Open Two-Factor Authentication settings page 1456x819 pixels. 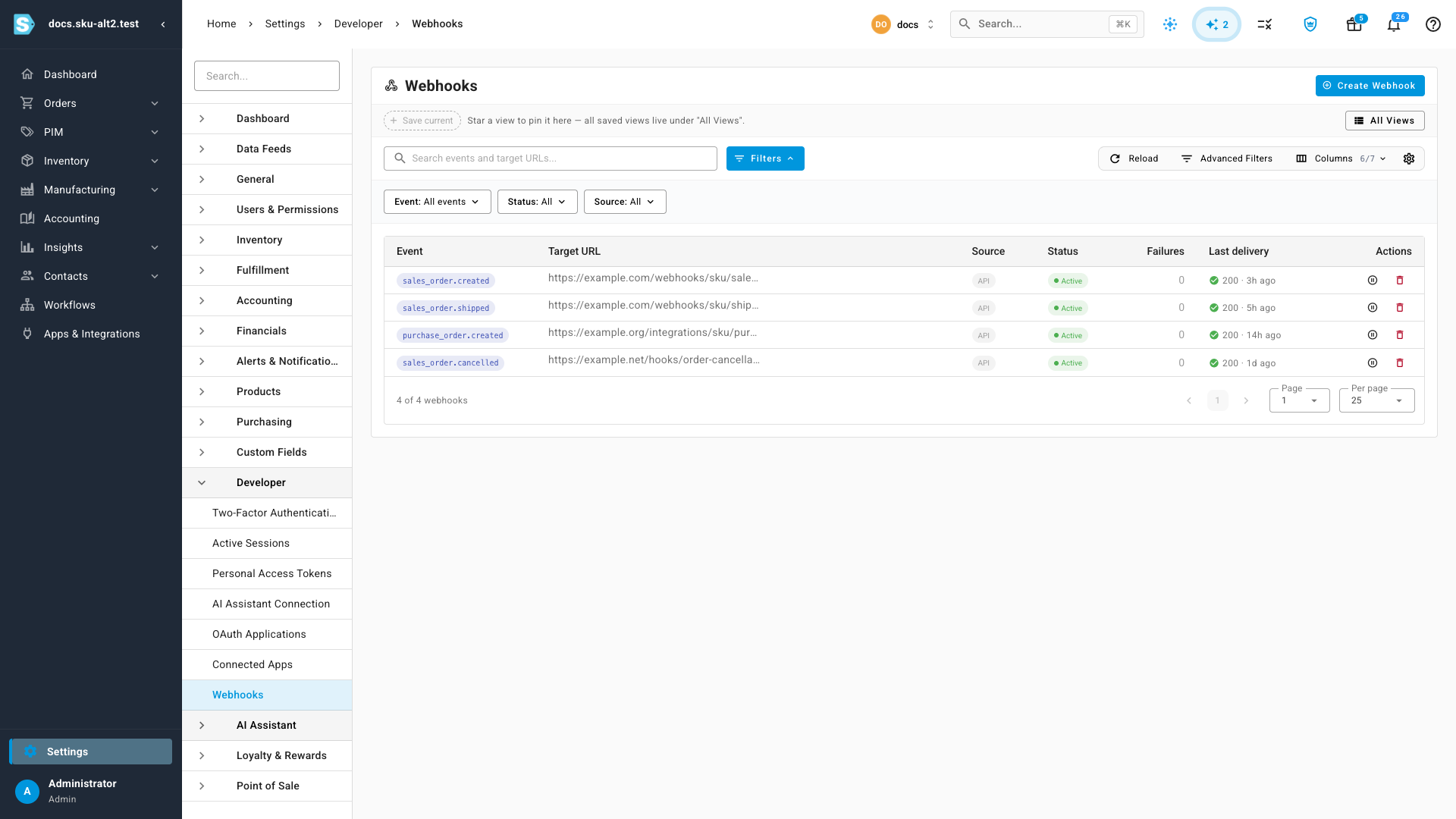click(x=267, y=513)
